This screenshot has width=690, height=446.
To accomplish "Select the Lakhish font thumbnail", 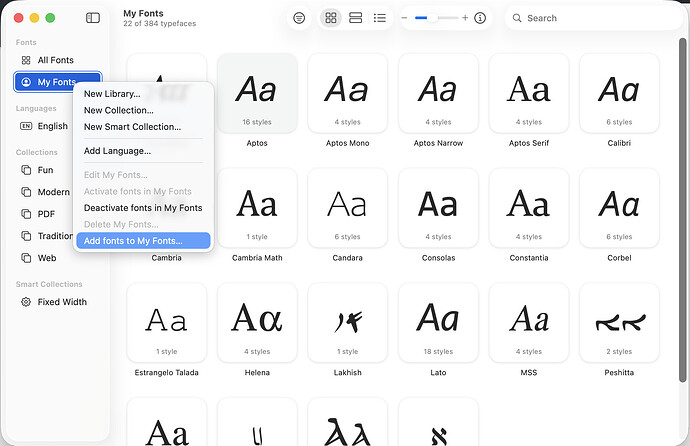I will [348, 323].
